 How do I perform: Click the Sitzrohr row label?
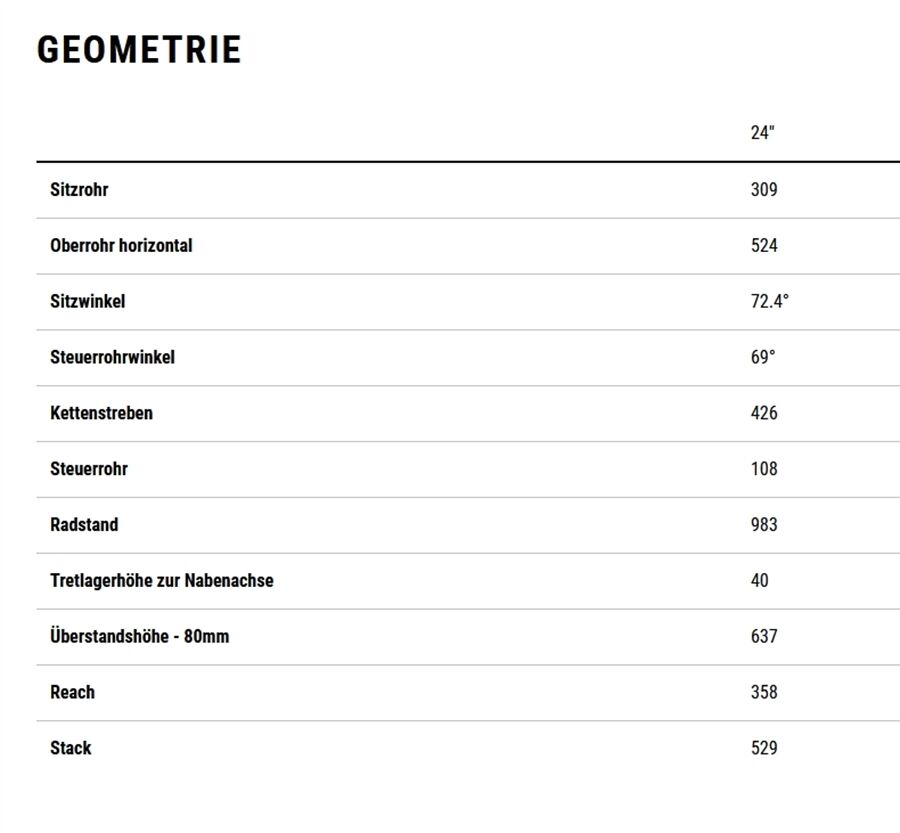(x=79, y=190)
